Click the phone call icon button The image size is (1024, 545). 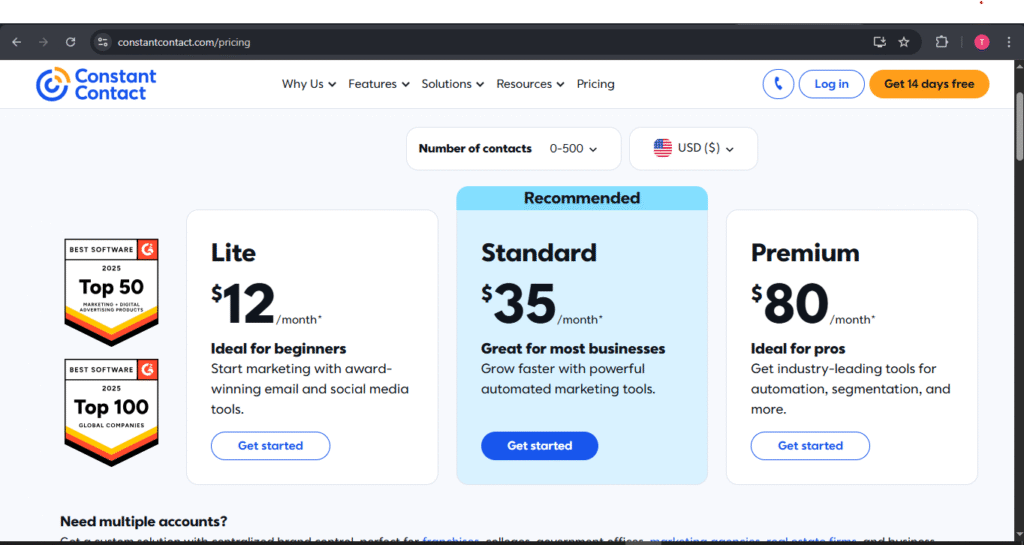point(778,84)
